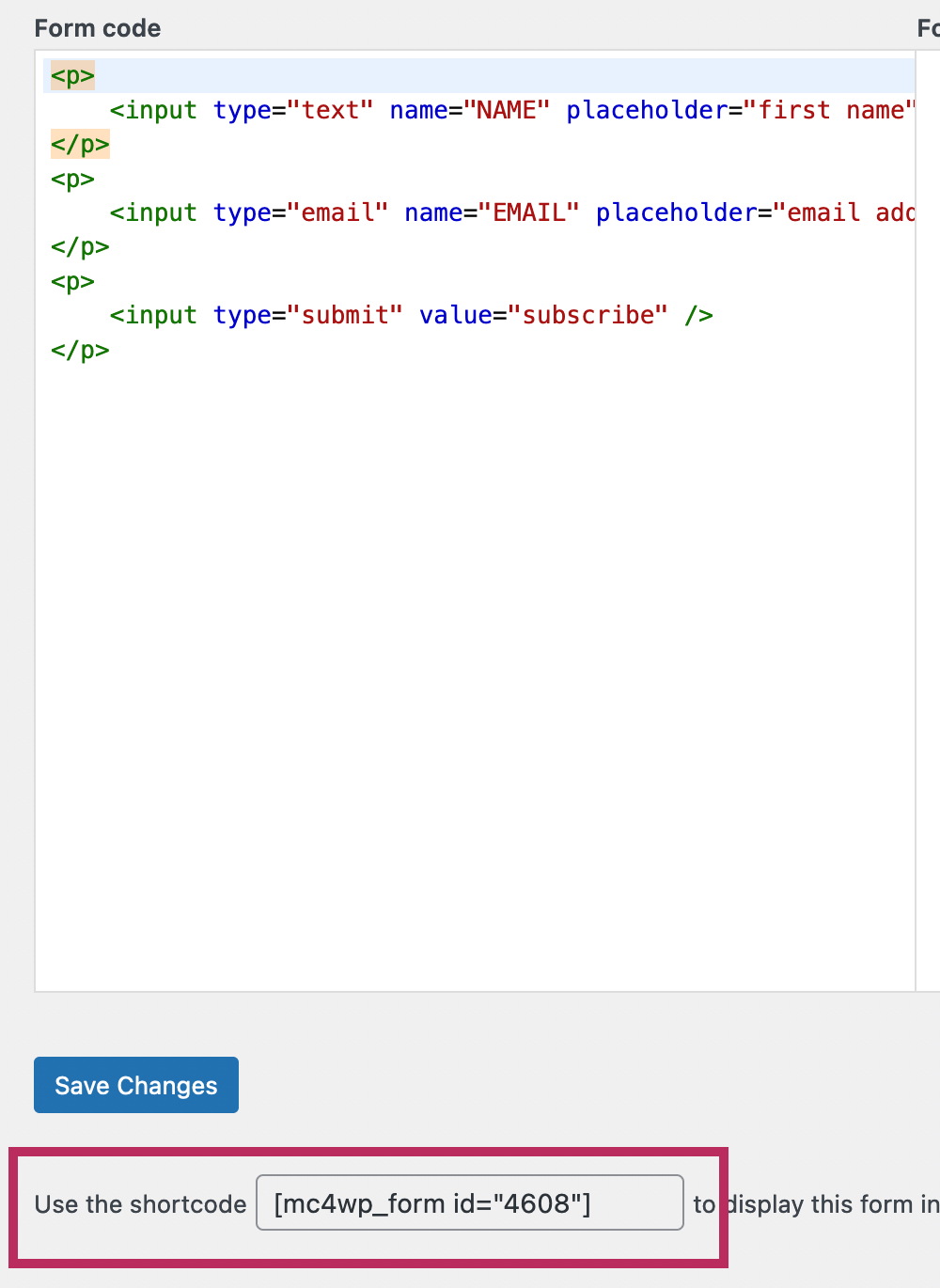Viewport: 940px width, 1288px height.
Task: Click the "first name" placeholder value
Action: pos(833,110)
